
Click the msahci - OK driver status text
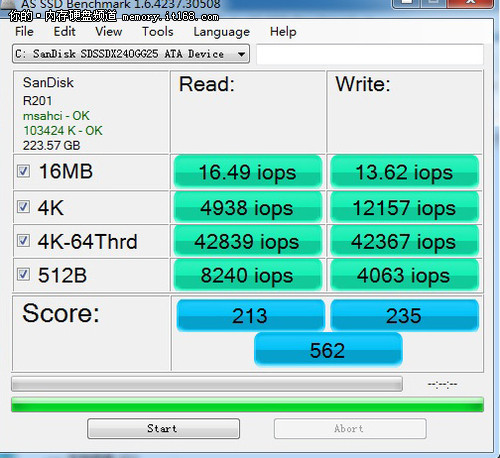pos(56,116)
